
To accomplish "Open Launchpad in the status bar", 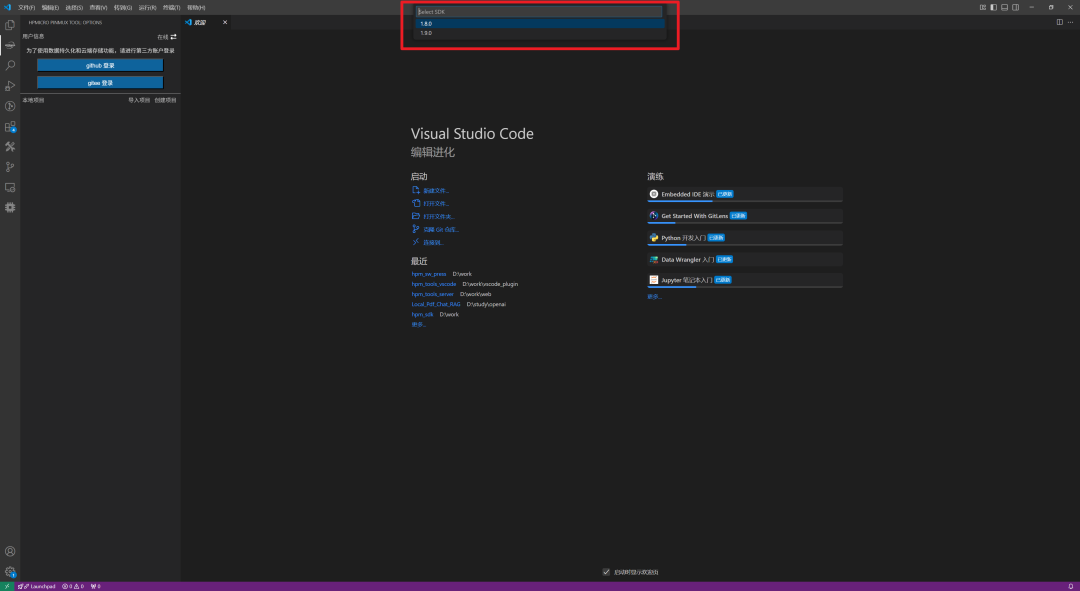I will click(37, 586).
